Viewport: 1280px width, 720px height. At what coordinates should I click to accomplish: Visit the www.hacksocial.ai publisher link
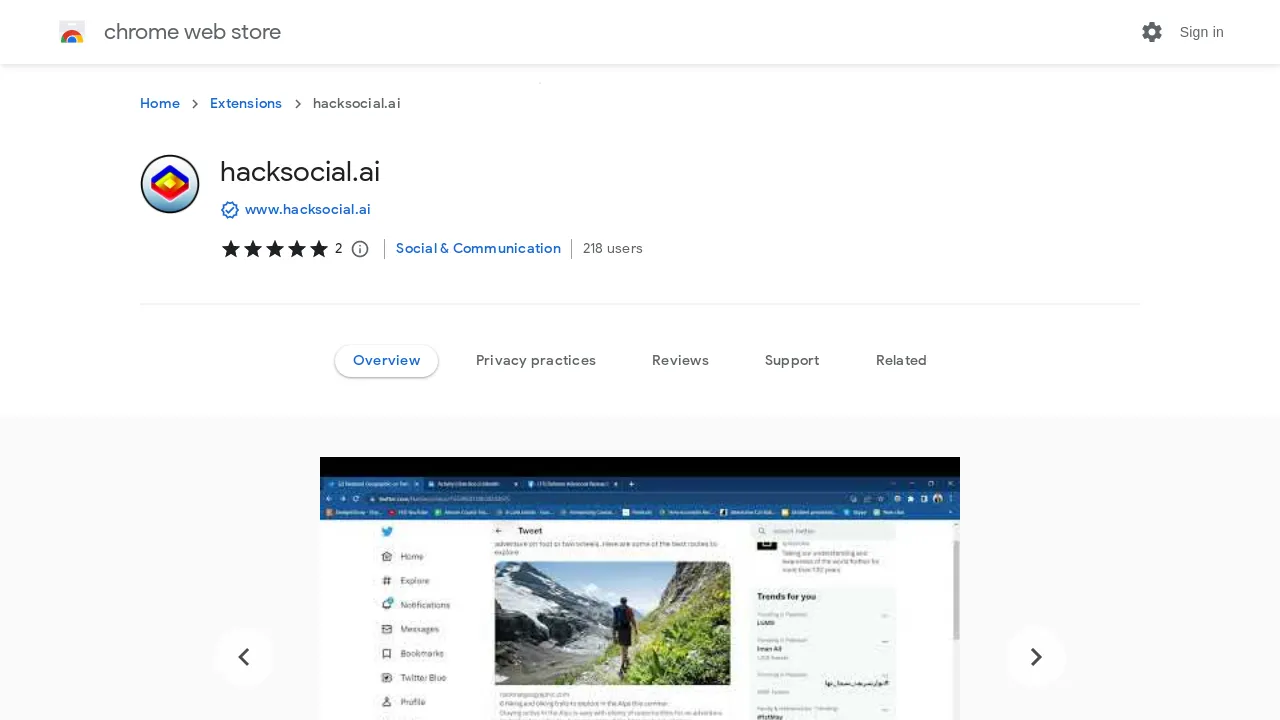[307, 210]
